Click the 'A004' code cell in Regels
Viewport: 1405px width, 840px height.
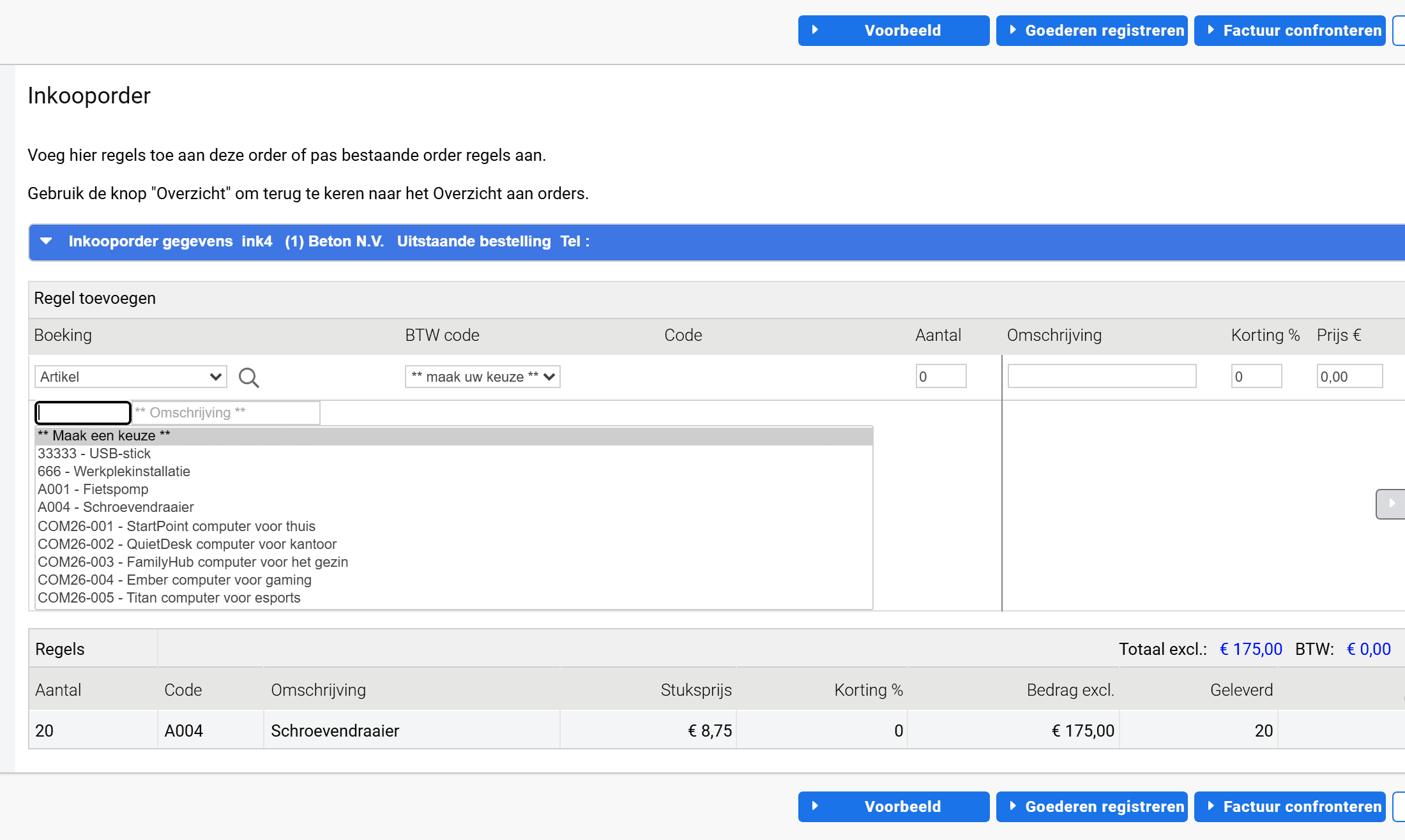211,731
